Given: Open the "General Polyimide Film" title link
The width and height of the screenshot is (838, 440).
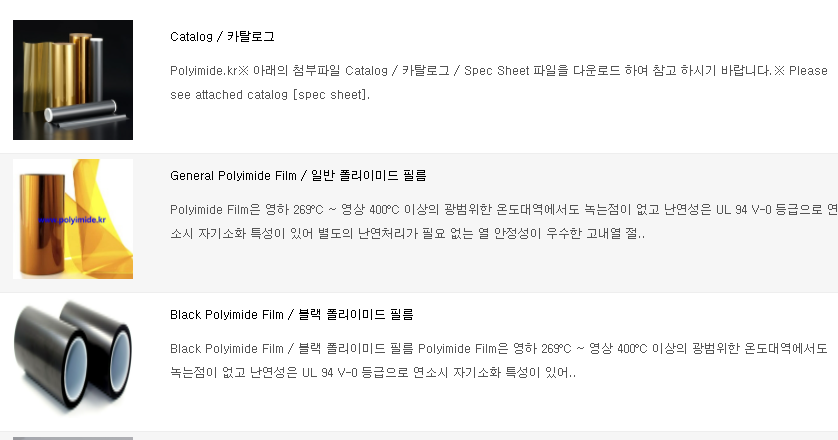Looking at the screenshot, I should pos(233,176).
